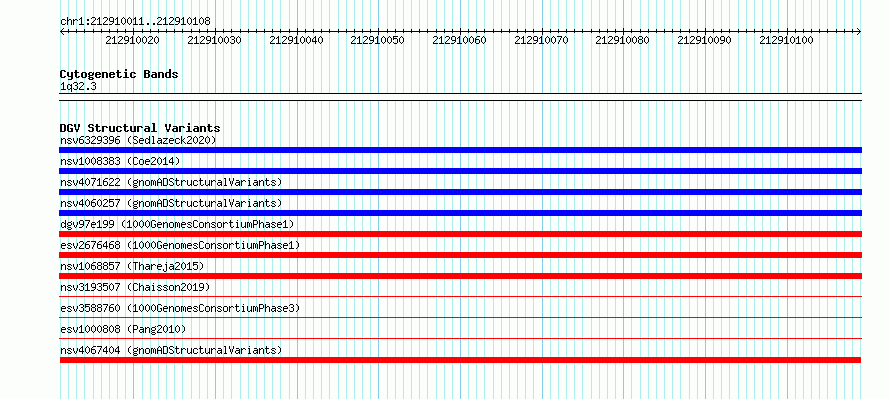The height and width of the screenshot is (399, 890).
Task: Open the nsv3193507 (Chaisson2019) label
Action: (135, 287)
